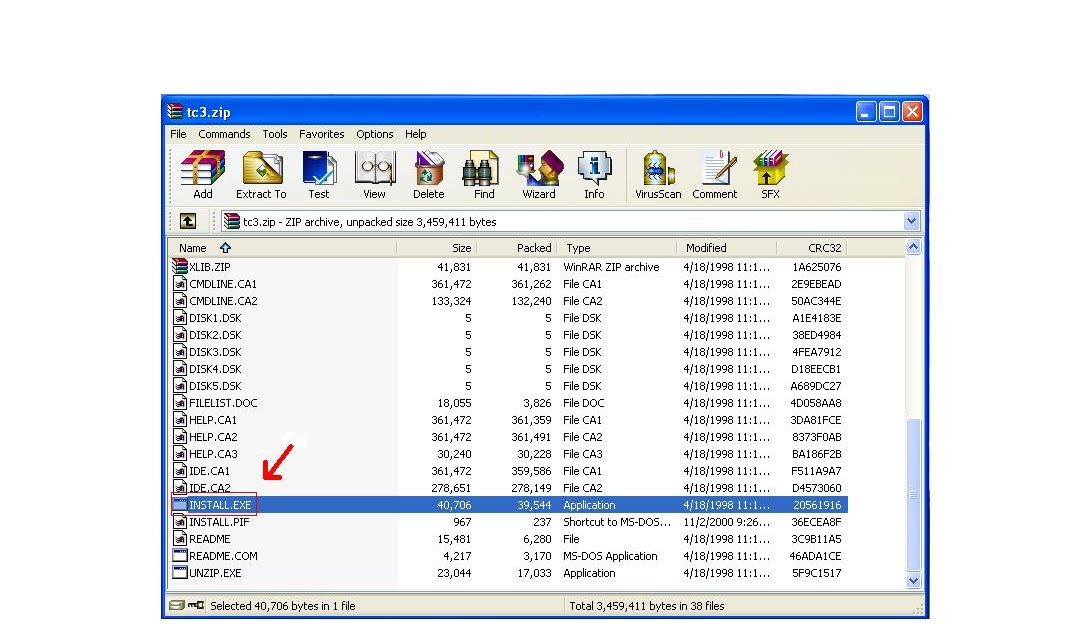This screenshot has height=630, width=1067.
Task: Minimize the tc3.zip window
Action: click(x=866, y=112)
